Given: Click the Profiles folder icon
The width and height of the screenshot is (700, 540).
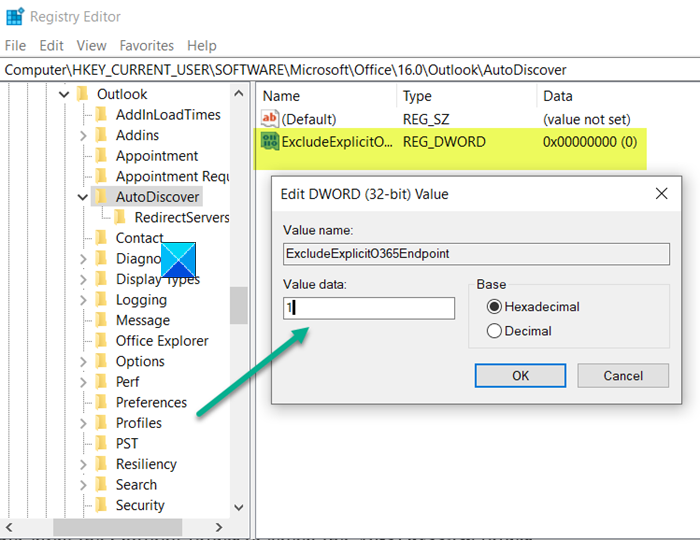Looking at the screenshot, I should click(102, 423).
